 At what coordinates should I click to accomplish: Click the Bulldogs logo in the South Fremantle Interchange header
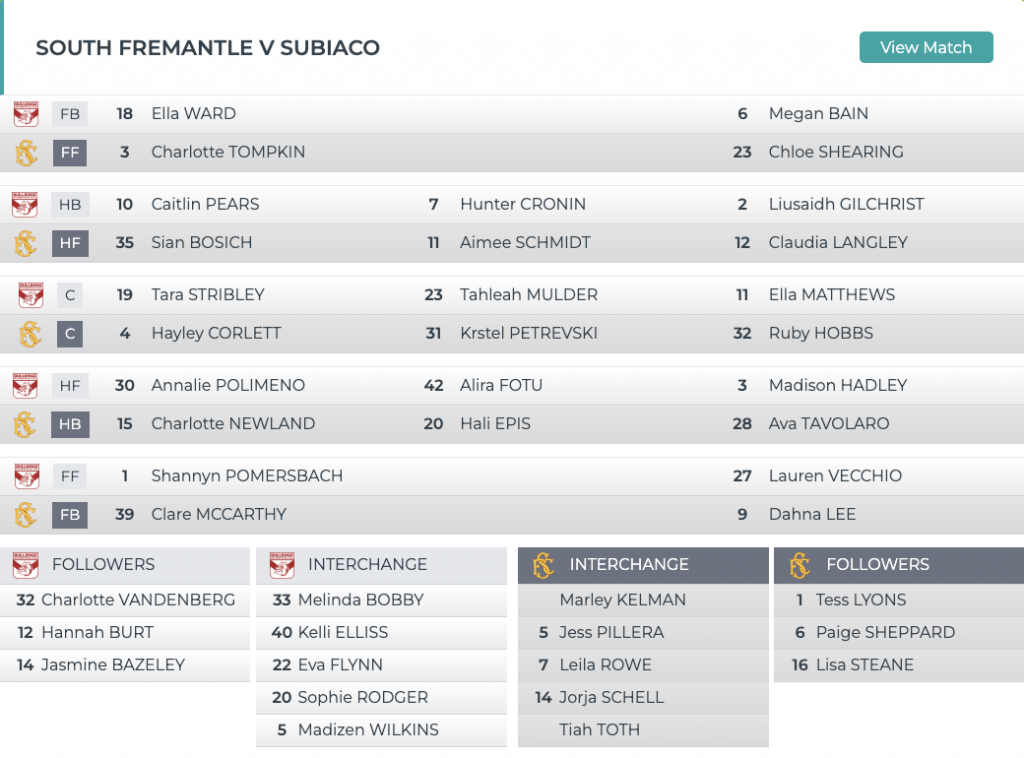pyautogui.click(x=282, y=565)
